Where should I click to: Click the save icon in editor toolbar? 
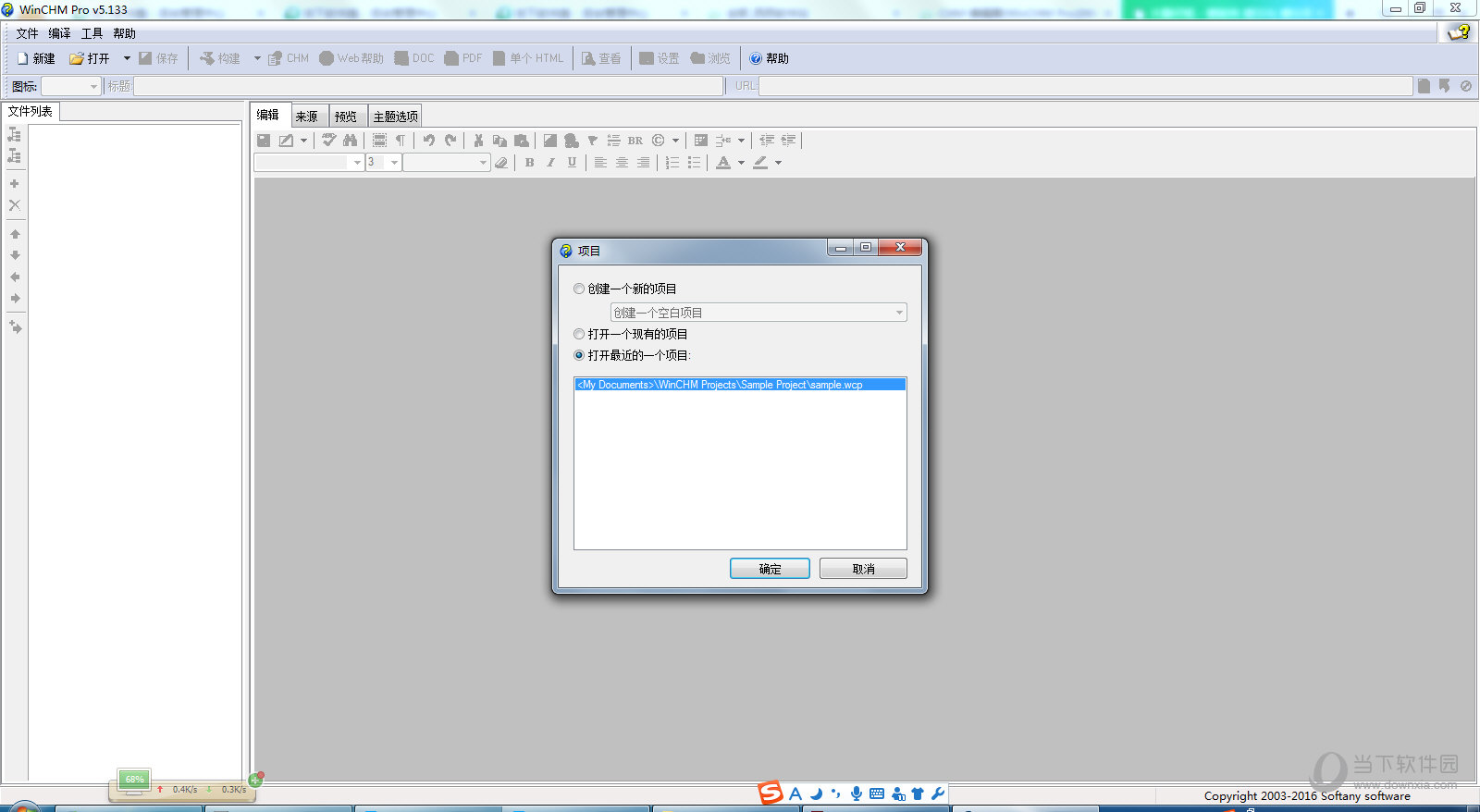point(264,141)
